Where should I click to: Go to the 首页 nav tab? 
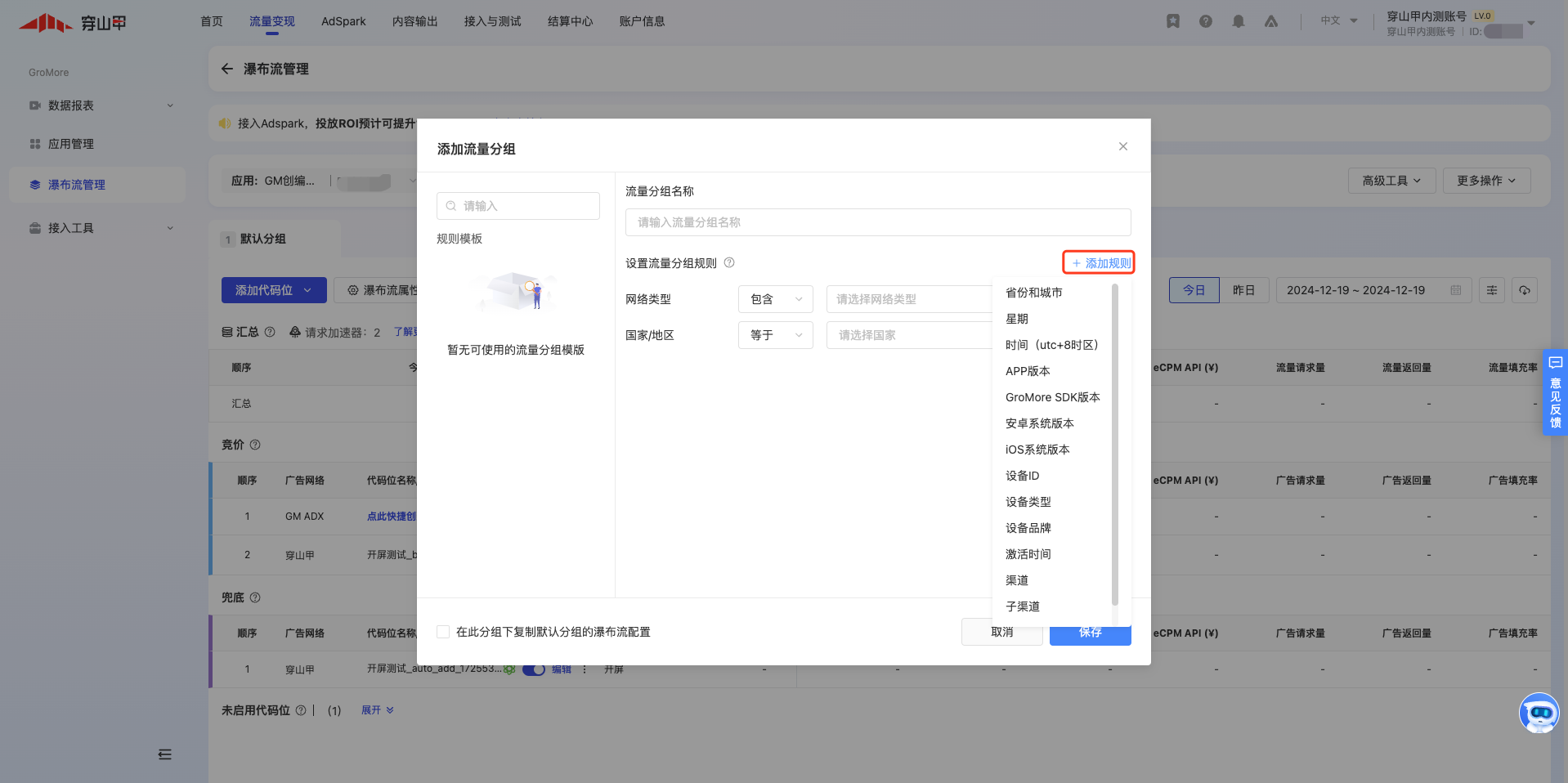click(x=212, y=21)
